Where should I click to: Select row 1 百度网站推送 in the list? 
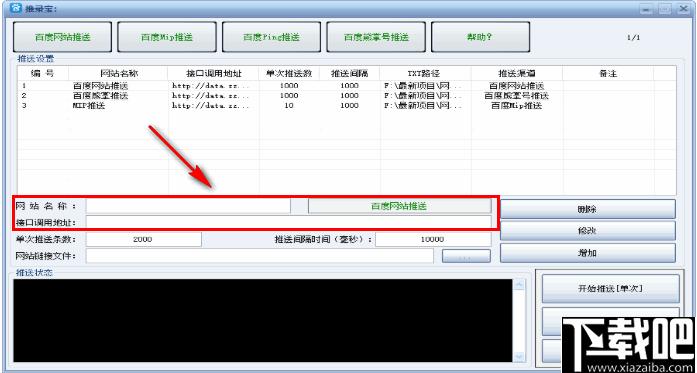347,86
